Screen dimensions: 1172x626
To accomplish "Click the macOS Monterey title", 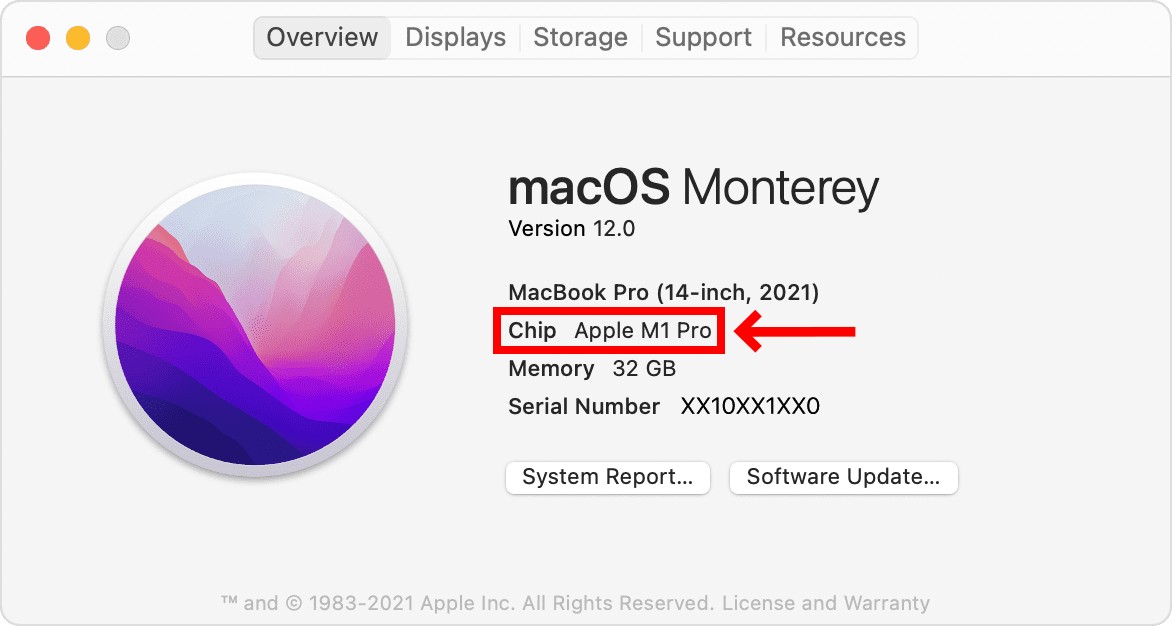I will pyautogui.click(x=693, y=188).
